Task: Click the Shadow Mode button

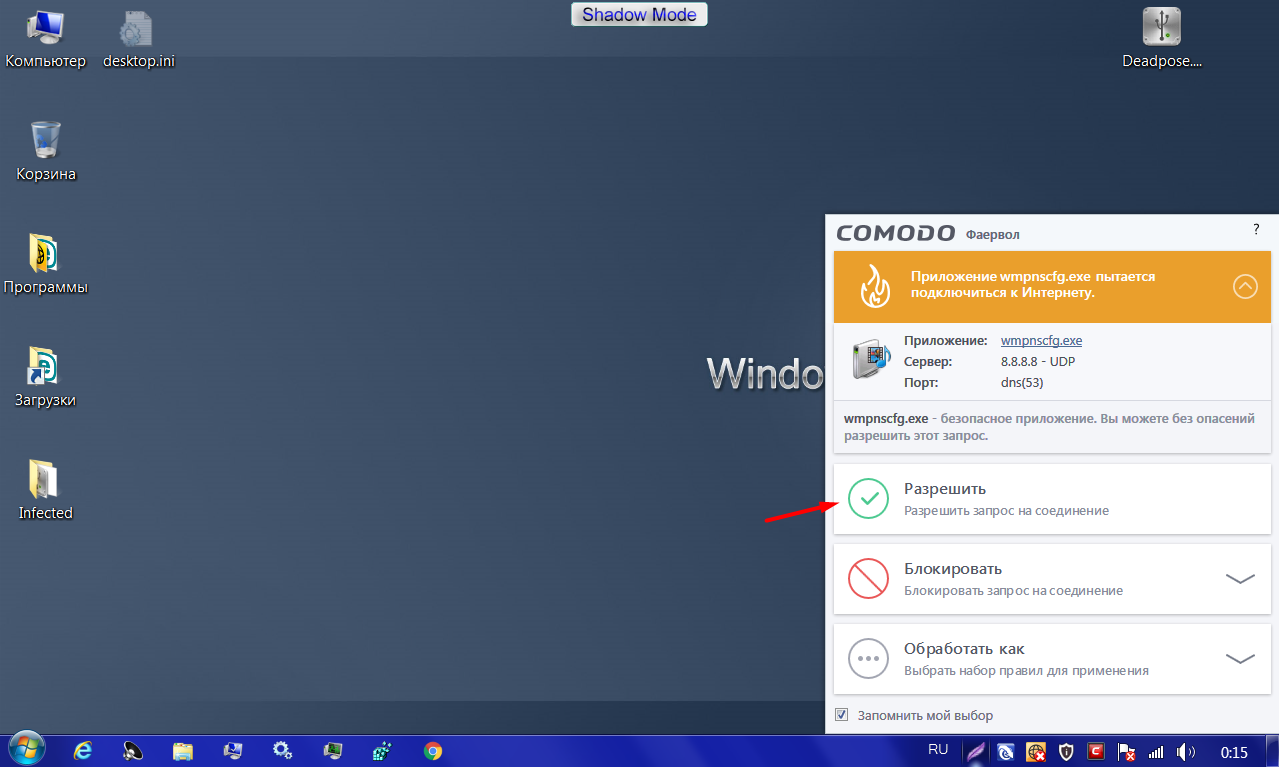Action: tap(640, 14)
